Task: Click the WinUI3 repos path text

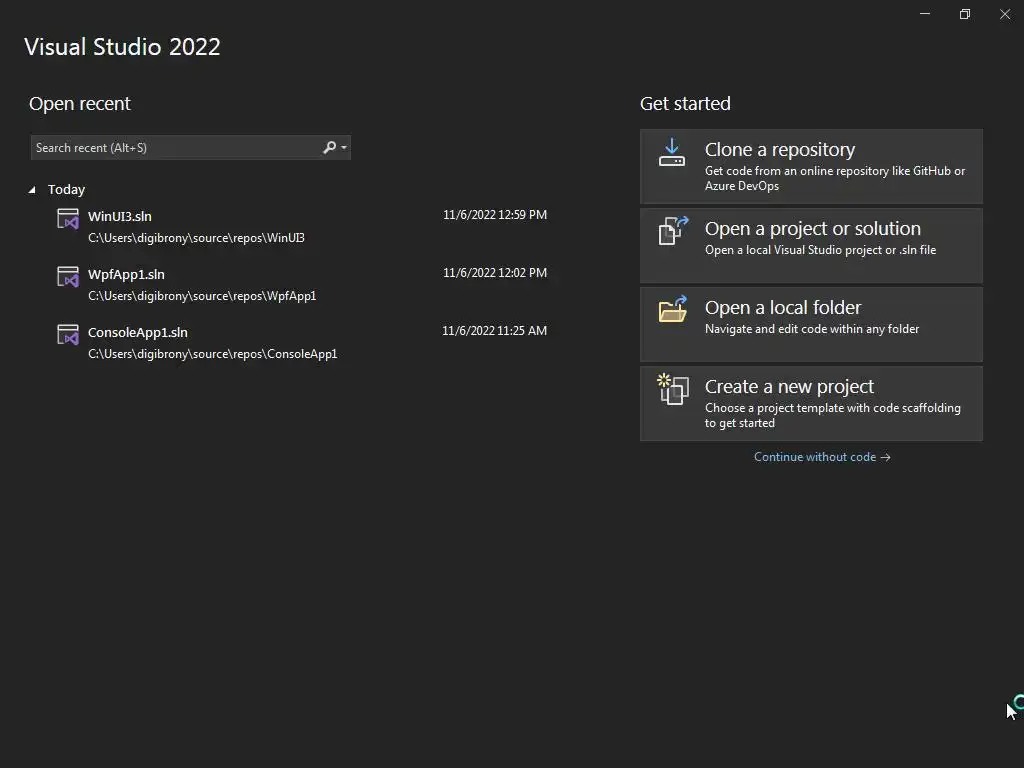Action: (x=197, y=238)
